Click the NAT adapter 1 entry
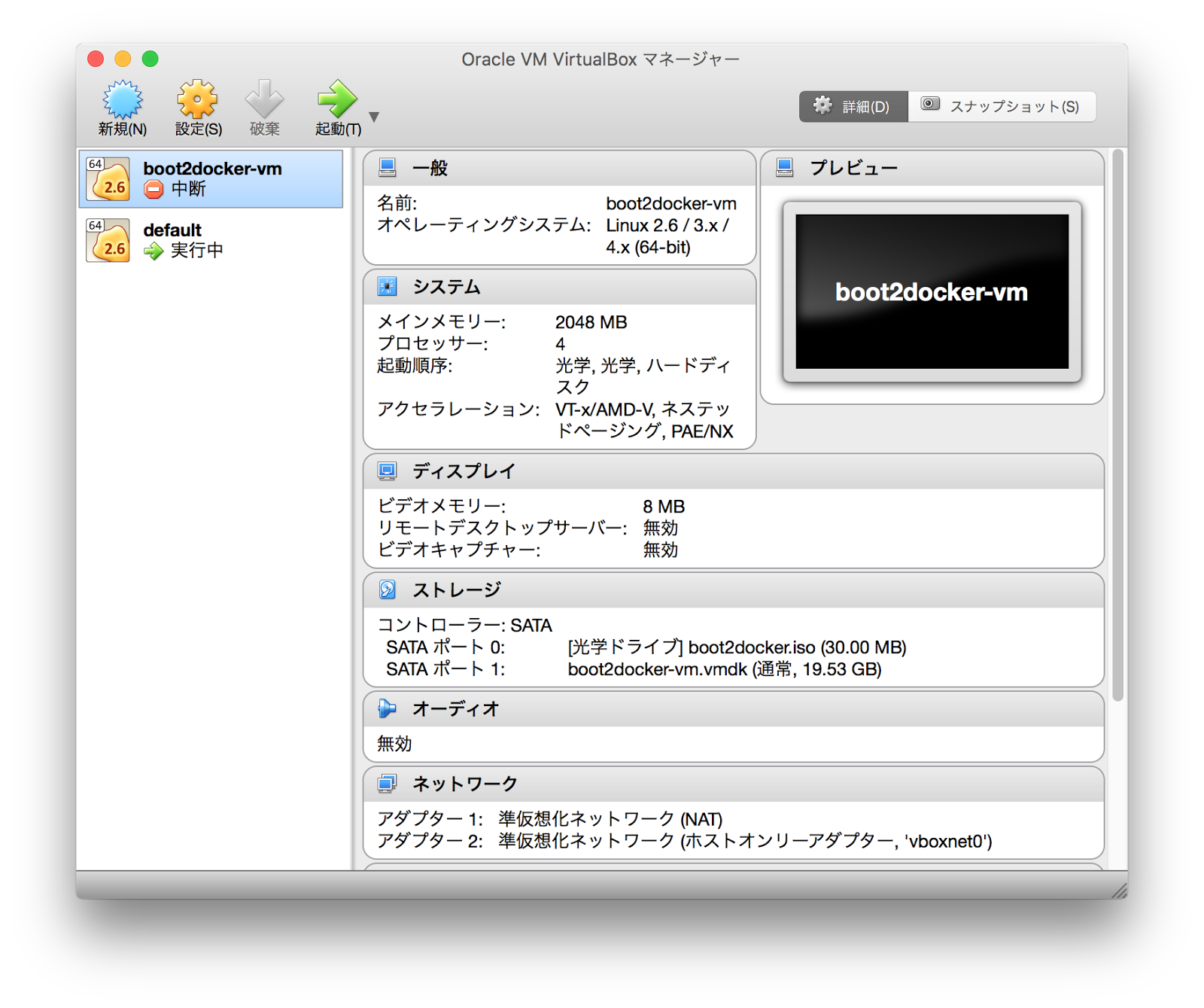Image resolution: width=1204 pixels, height=1008 pixels. 610,819
